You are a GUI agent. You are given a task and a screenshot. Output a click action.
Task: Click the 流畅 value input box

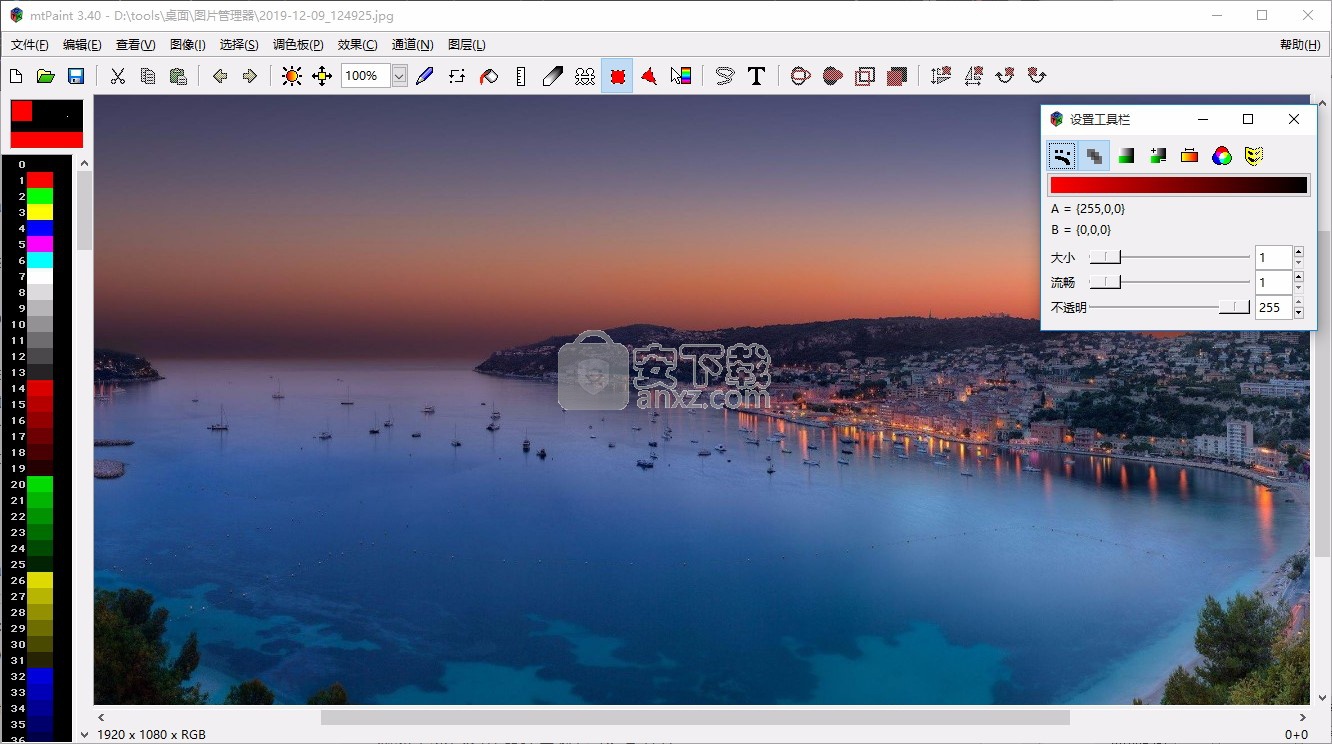click(x=1273, y=282)
